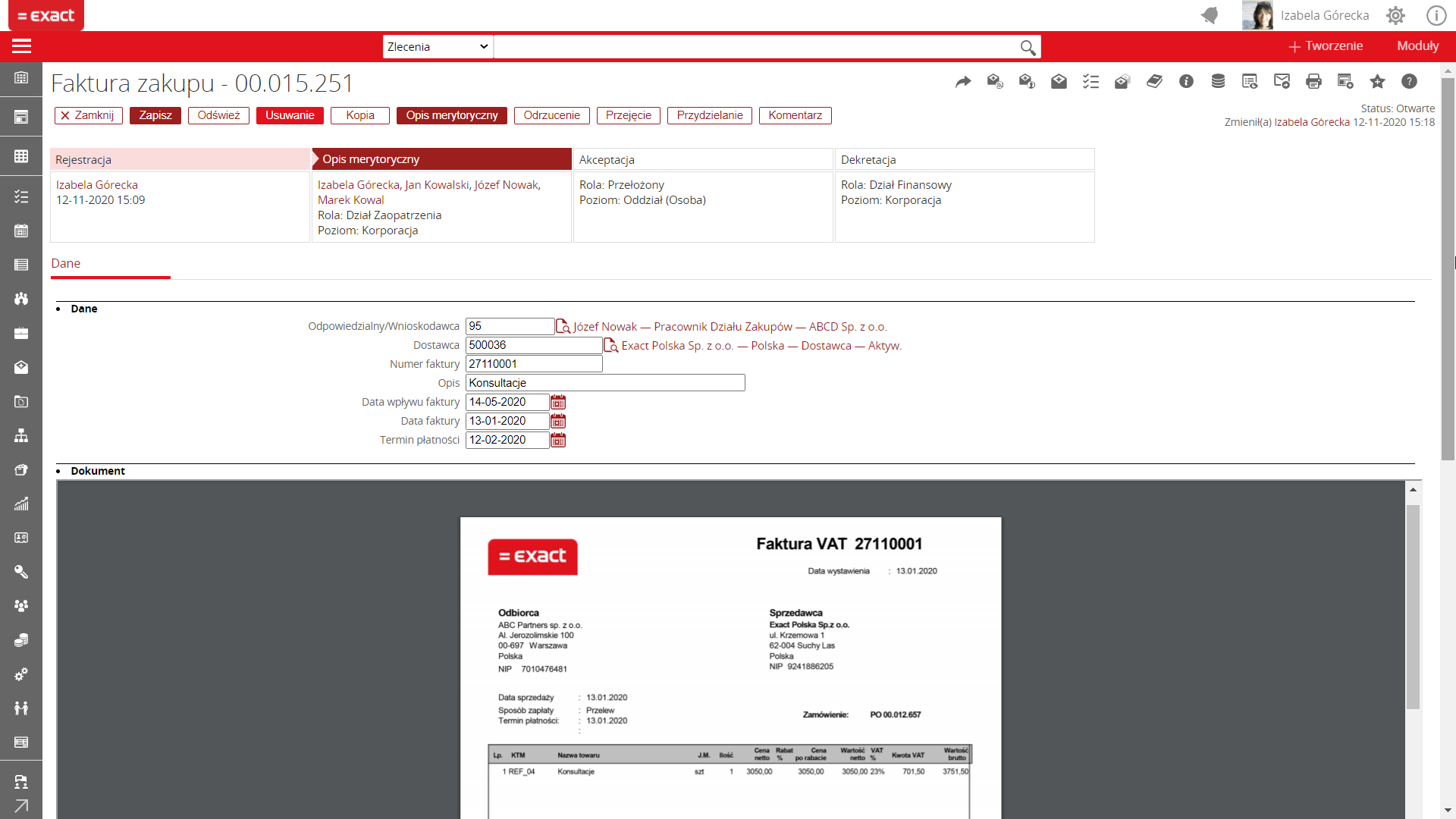Open the checklist tasks icon in toolbar
The height and width of the screenshot is (819, 1456).
pos(1090,82)
